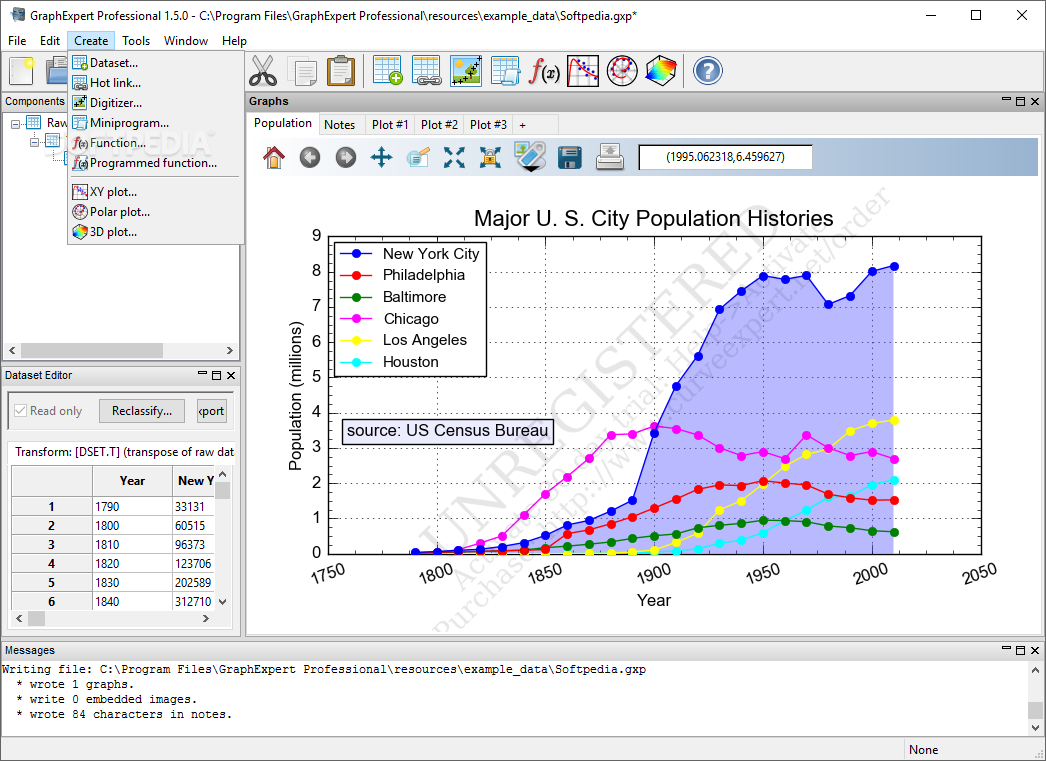
Task: Collapse the Raw tree node expander
Action: coord(15,124)
